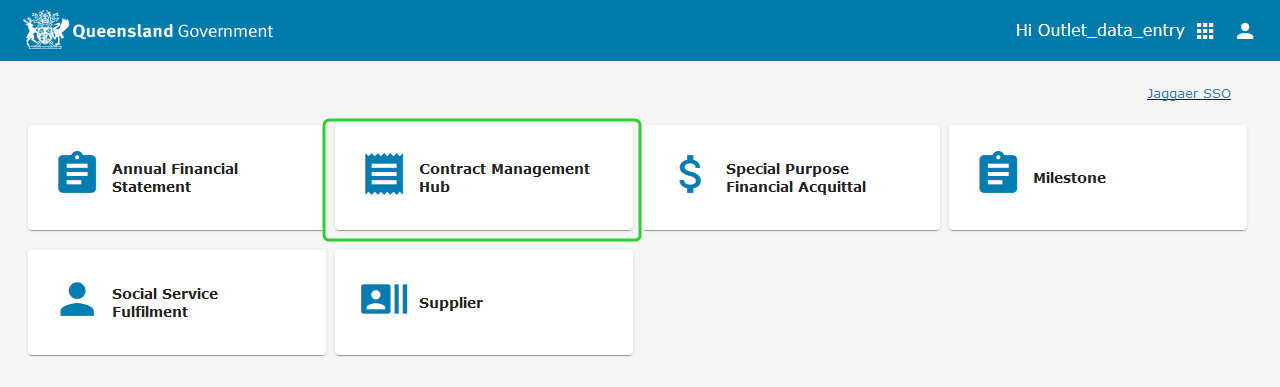1280x387 pixels.
Task: Click the Hi Outlet_data_entry greeting text
Action: click(1100, 31)
